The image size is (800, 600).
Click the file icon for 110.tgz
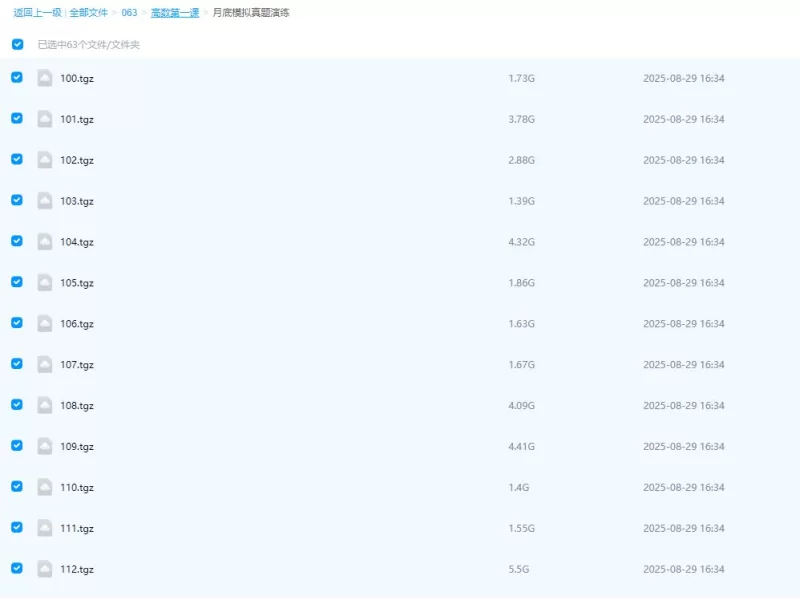click(45, 487)
